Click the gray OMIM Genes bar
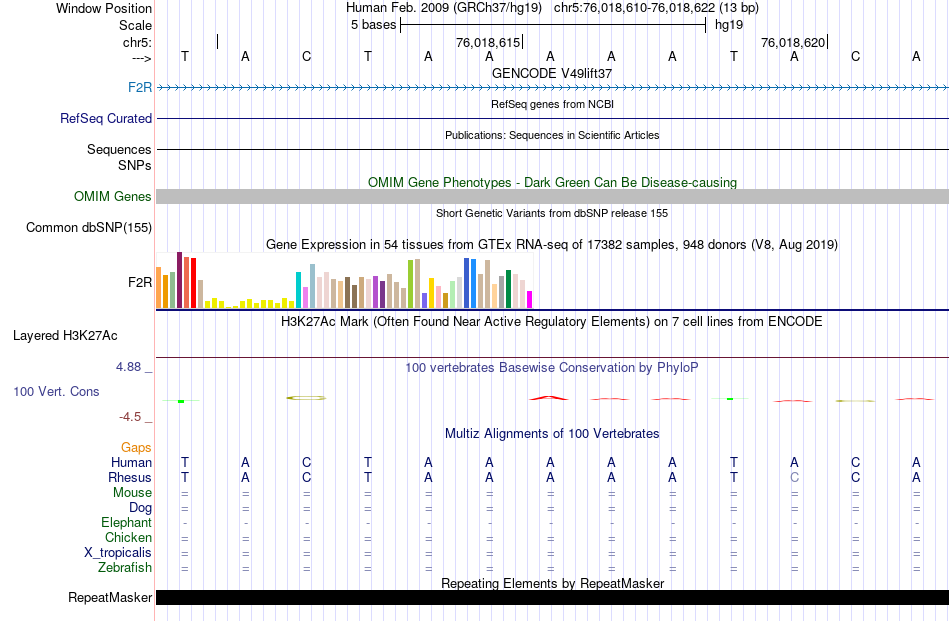This screenshot has height=621, width=950. click(553, 196)
